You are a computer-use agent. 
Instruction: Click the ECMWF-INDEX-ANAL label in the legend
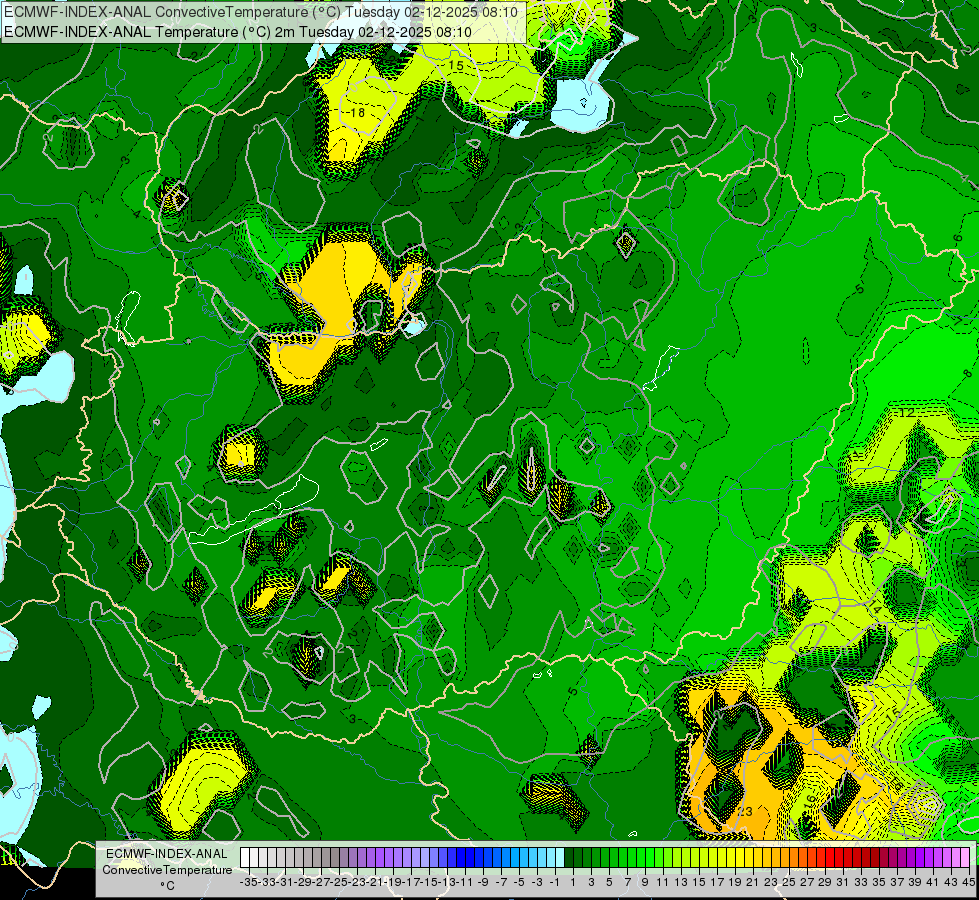click(x=167, y=854)
